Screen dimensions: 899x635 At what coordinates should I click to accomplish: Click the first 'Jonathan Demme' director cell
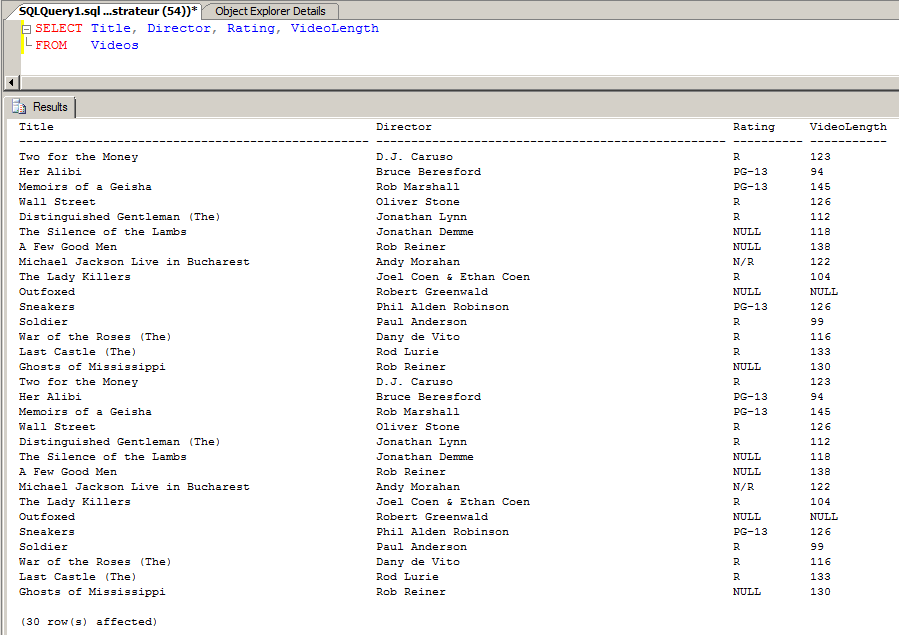pos(424,232)
